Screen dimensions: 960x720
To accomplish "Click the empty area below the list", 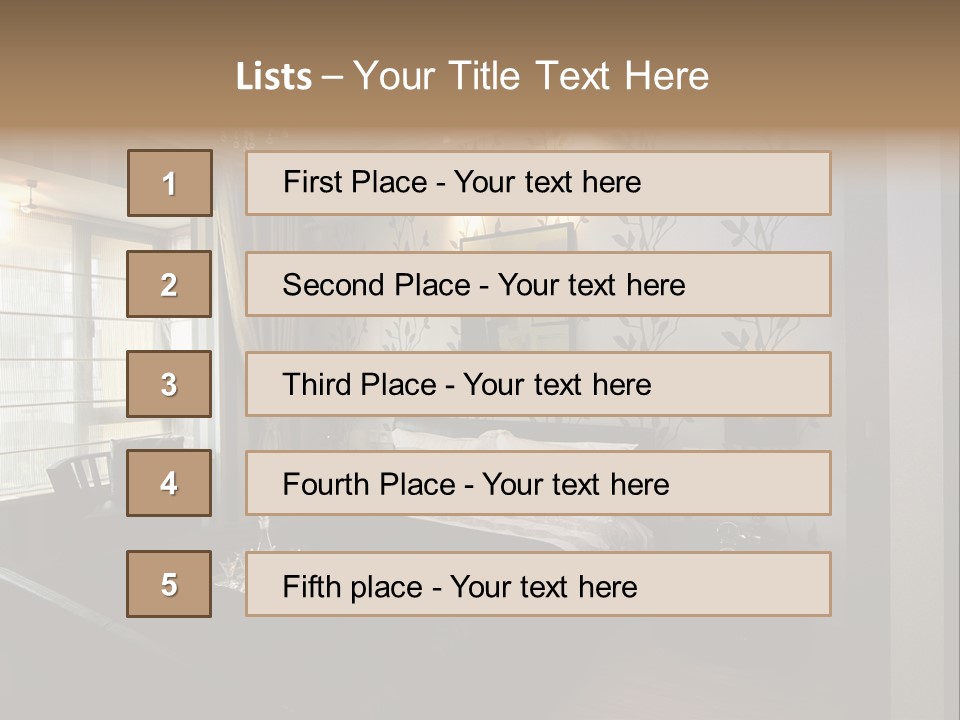I will pyautogui.click(x=480, y=670).
